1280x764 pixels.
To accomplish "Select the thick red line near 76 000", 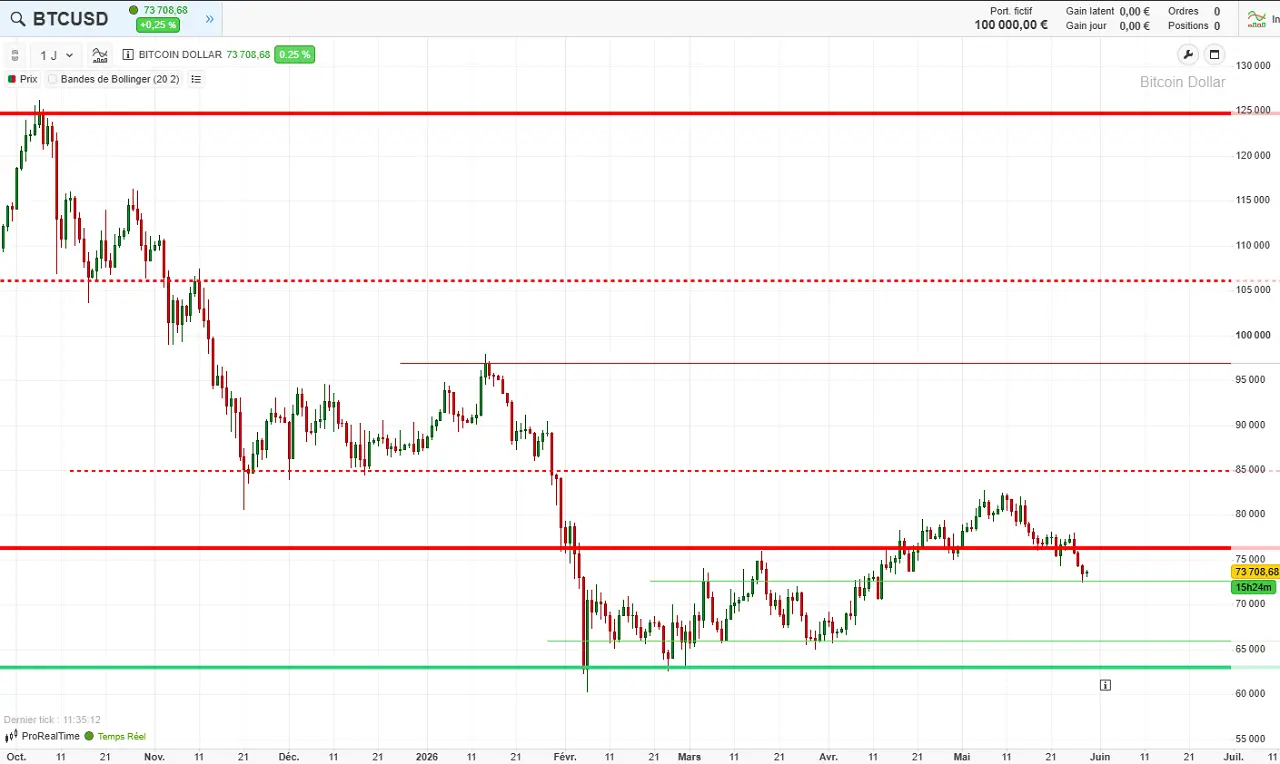I will click(615, 548).
